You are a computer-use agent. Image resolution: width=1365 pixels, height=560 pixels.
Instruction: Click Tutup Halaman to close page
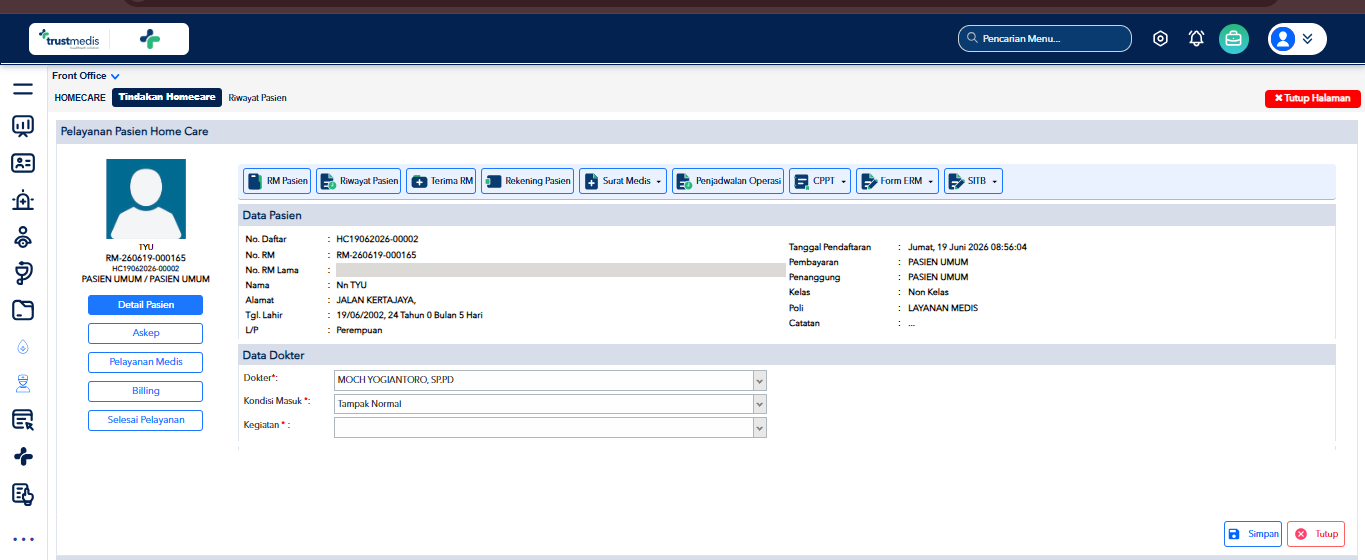point(1313,98)
